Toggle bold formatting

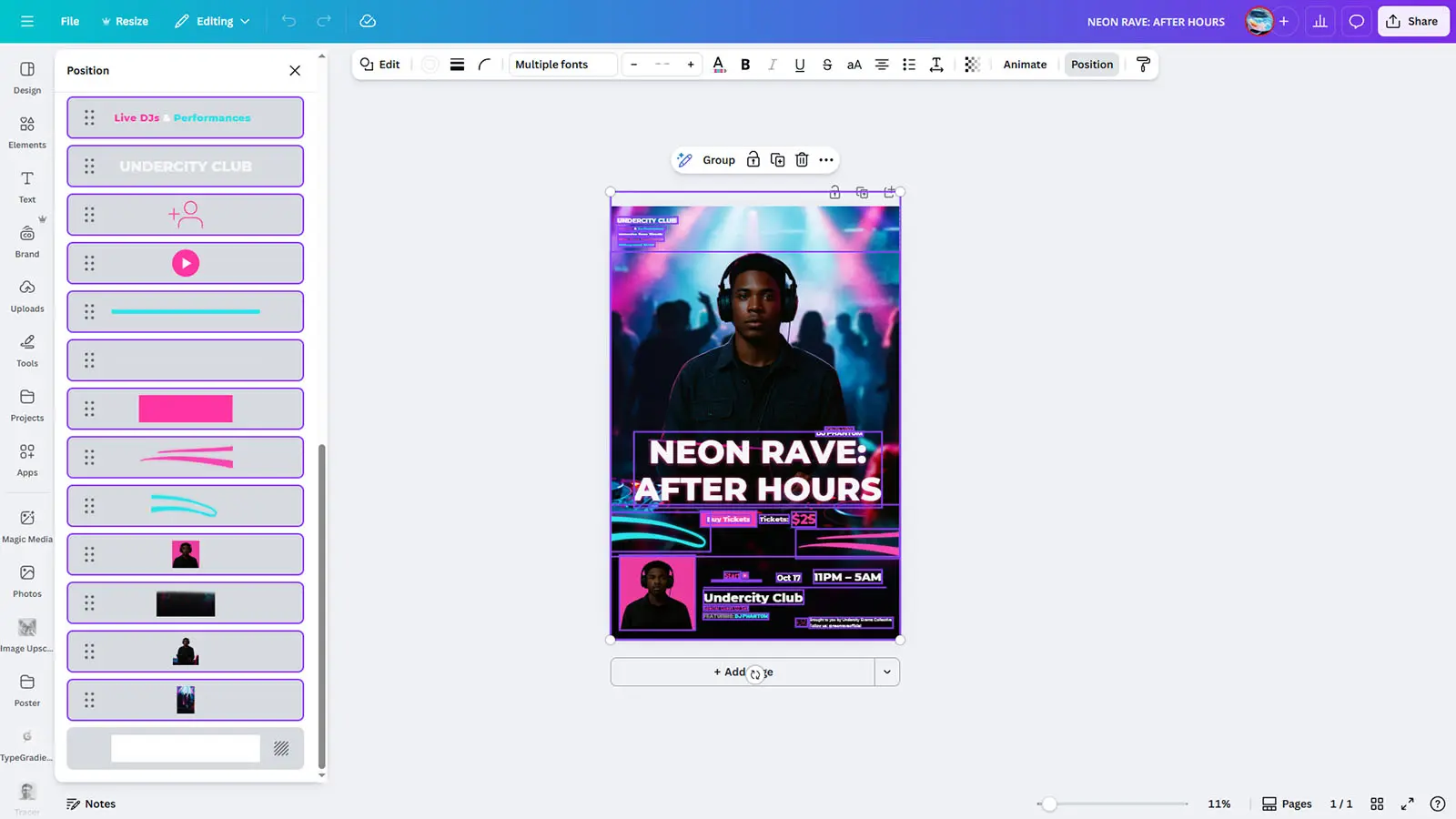[x=745, y=65]
